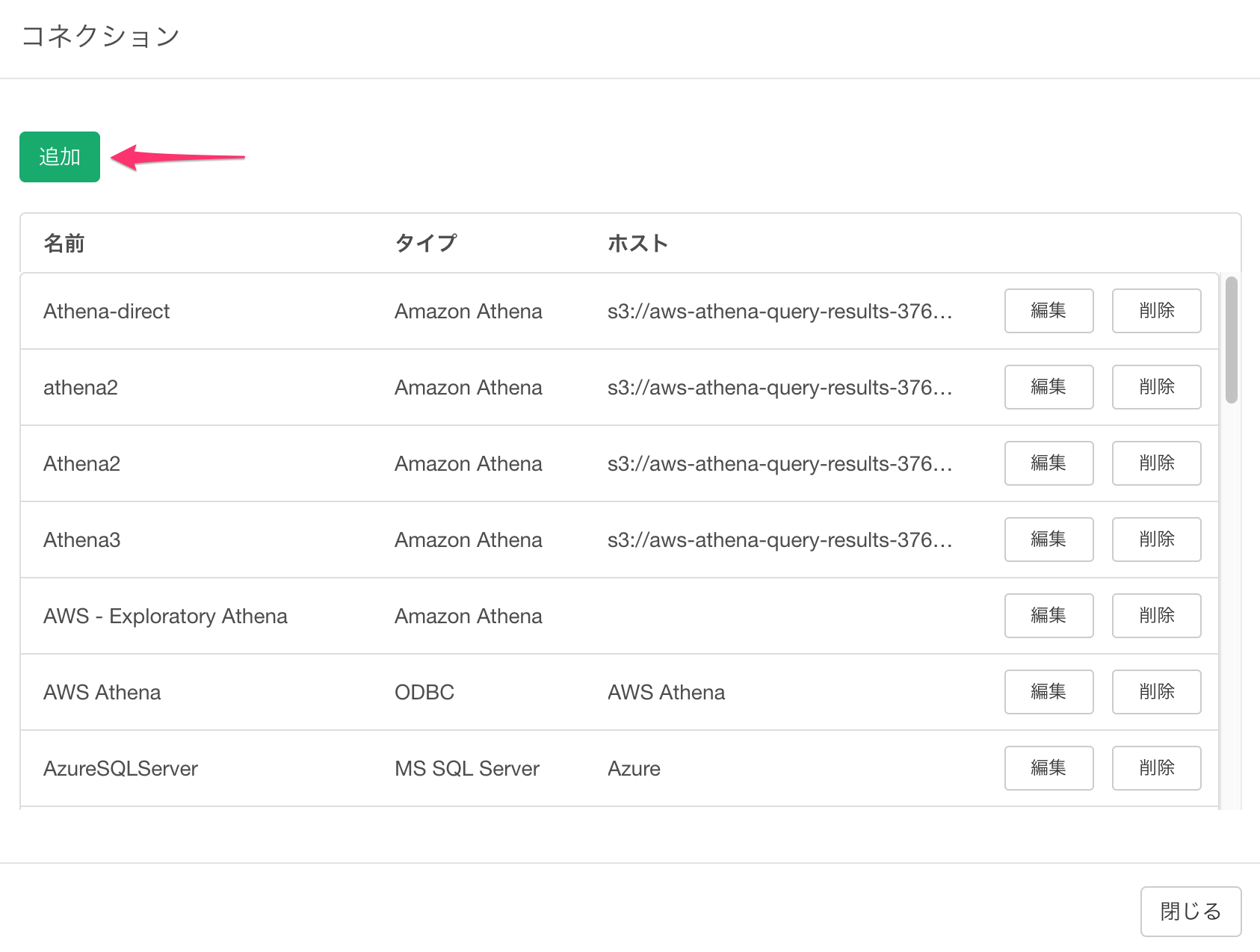Click the 閉じる button
Viewport: 1260px width, 952px height.
pyautogui.click(x=1190, y=912)
